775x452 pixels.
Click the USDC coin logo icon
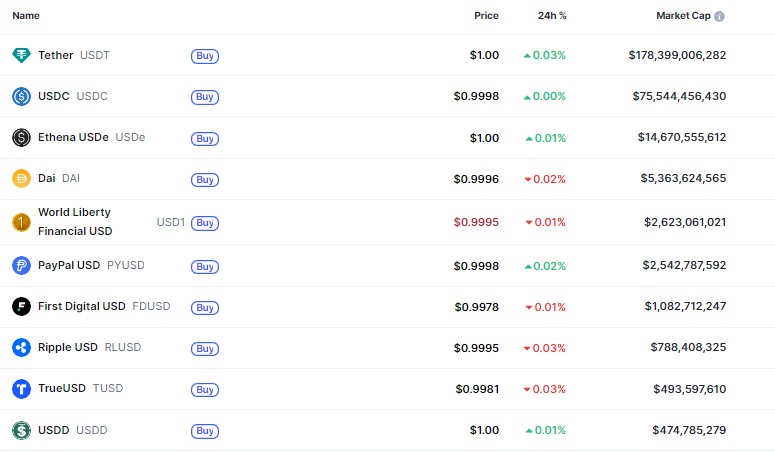[x=21, y=96]
